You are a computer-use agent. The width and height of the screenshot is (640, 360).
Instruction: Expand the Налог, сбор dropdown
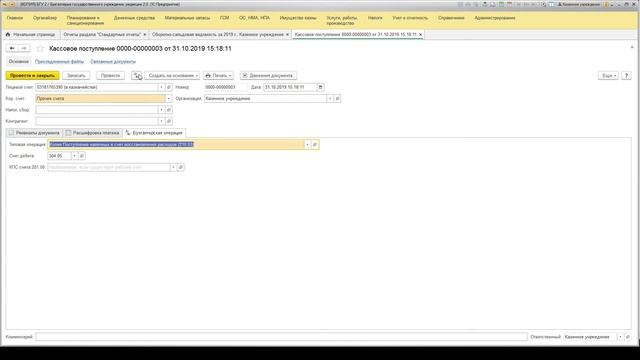pos(161,110)
